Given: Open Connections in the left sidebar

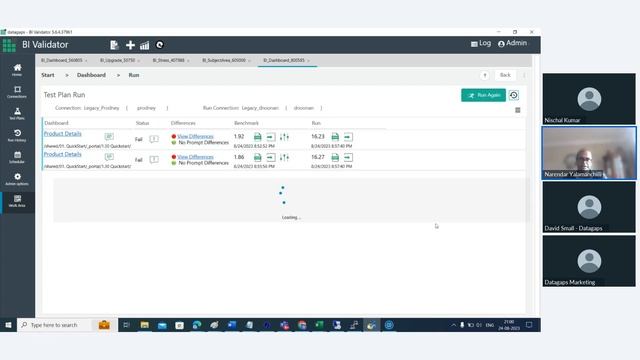Looking at the screenshot, I should click(x=17, y=92).
